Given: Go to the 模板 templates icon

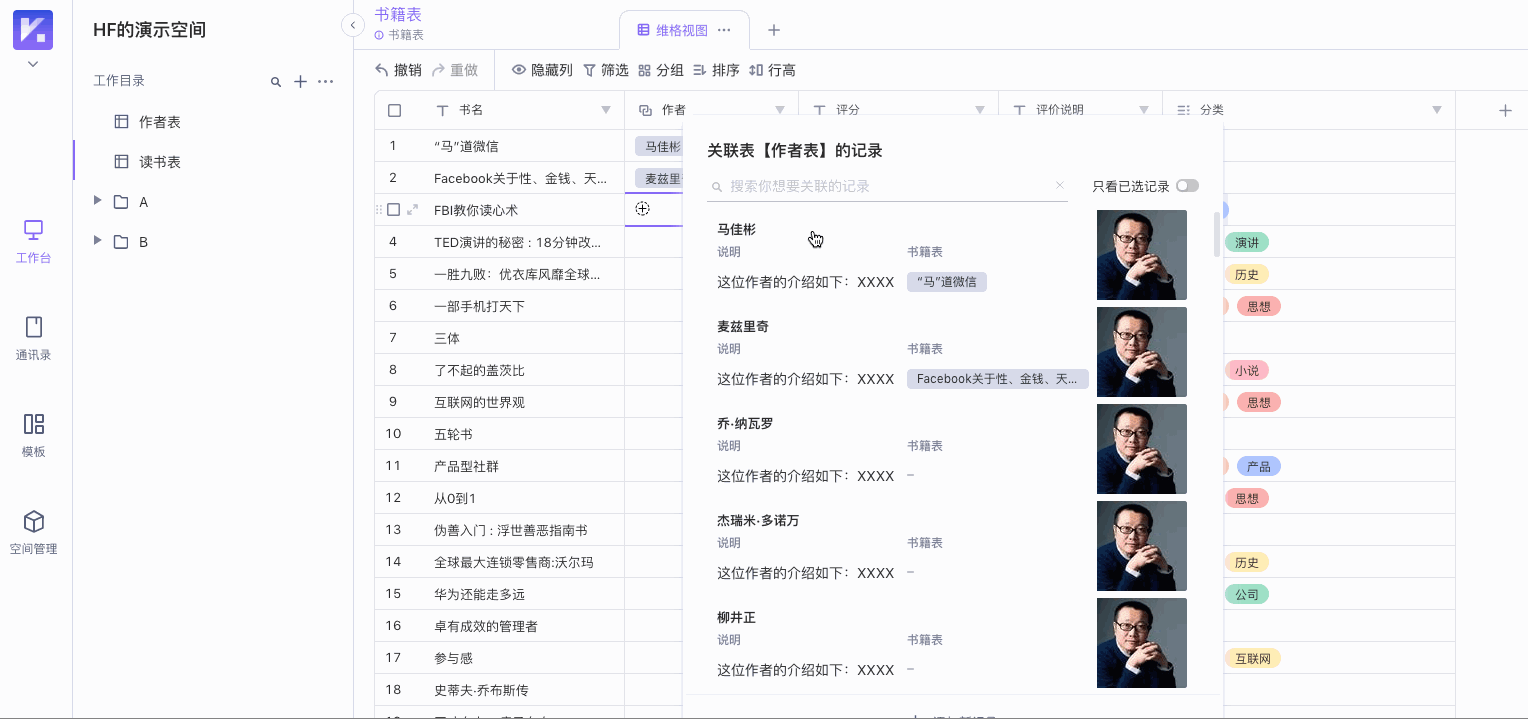Looking at the screenshot, I should click(x=33, y=435).
